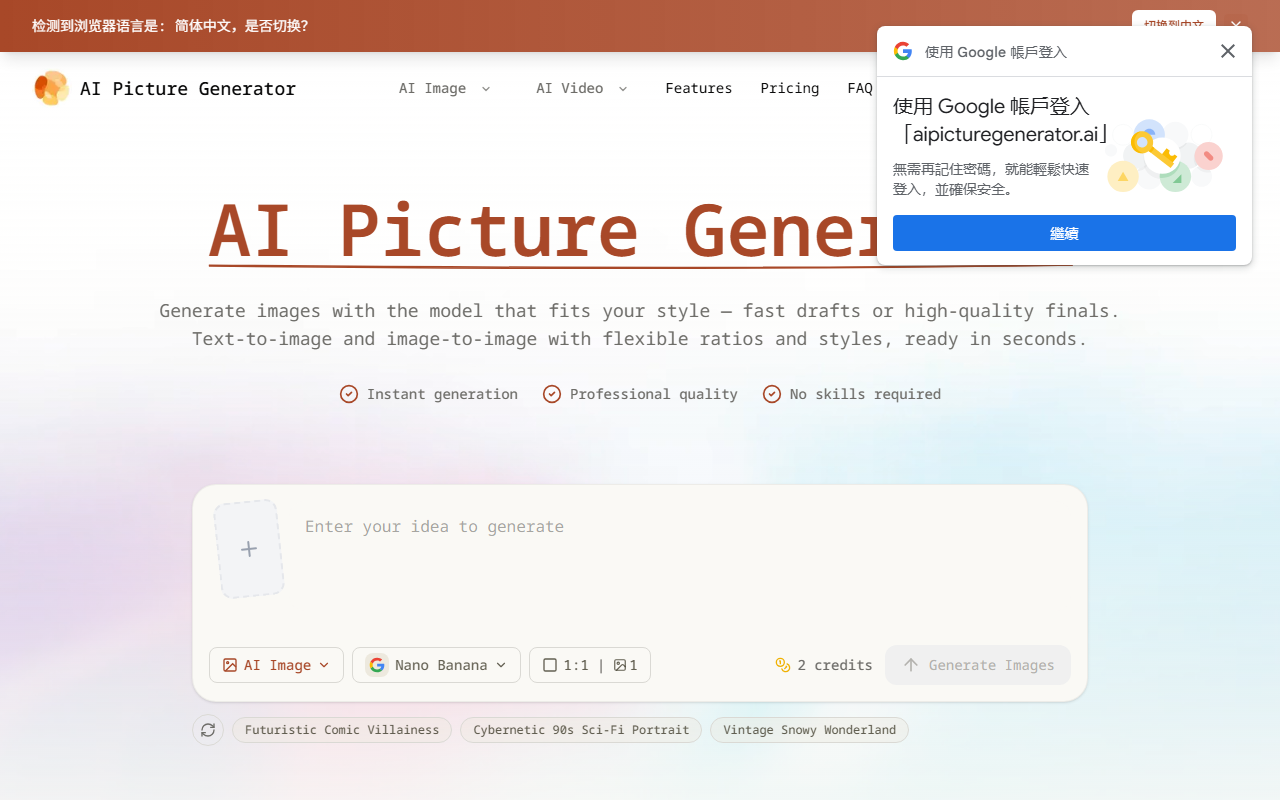Click the key illustration in Google popup
This screenshot has height=800, width=1280.
pos(1165,156)
